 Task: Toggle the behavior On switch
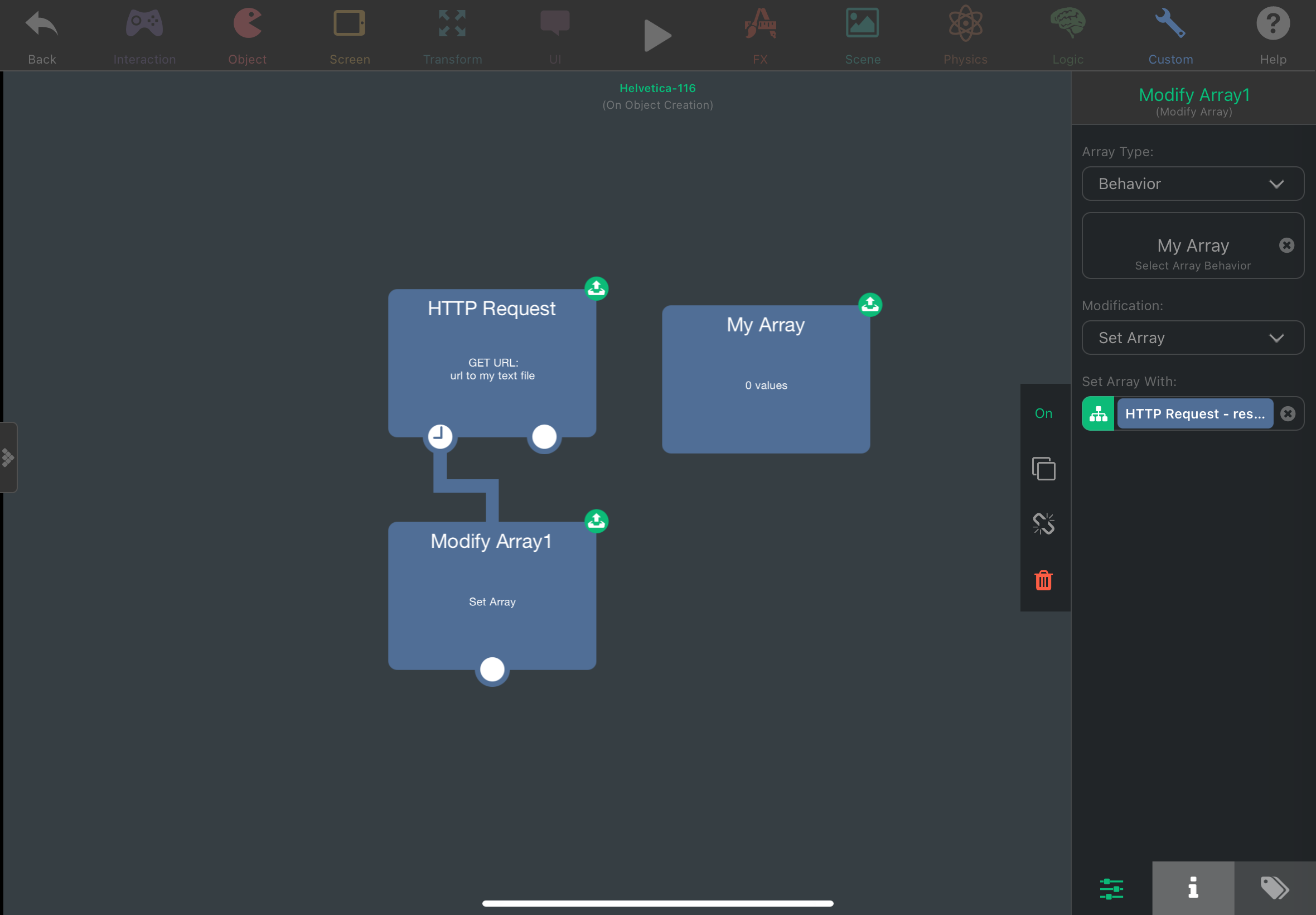pyautogui.click(x=1043, y=413)
